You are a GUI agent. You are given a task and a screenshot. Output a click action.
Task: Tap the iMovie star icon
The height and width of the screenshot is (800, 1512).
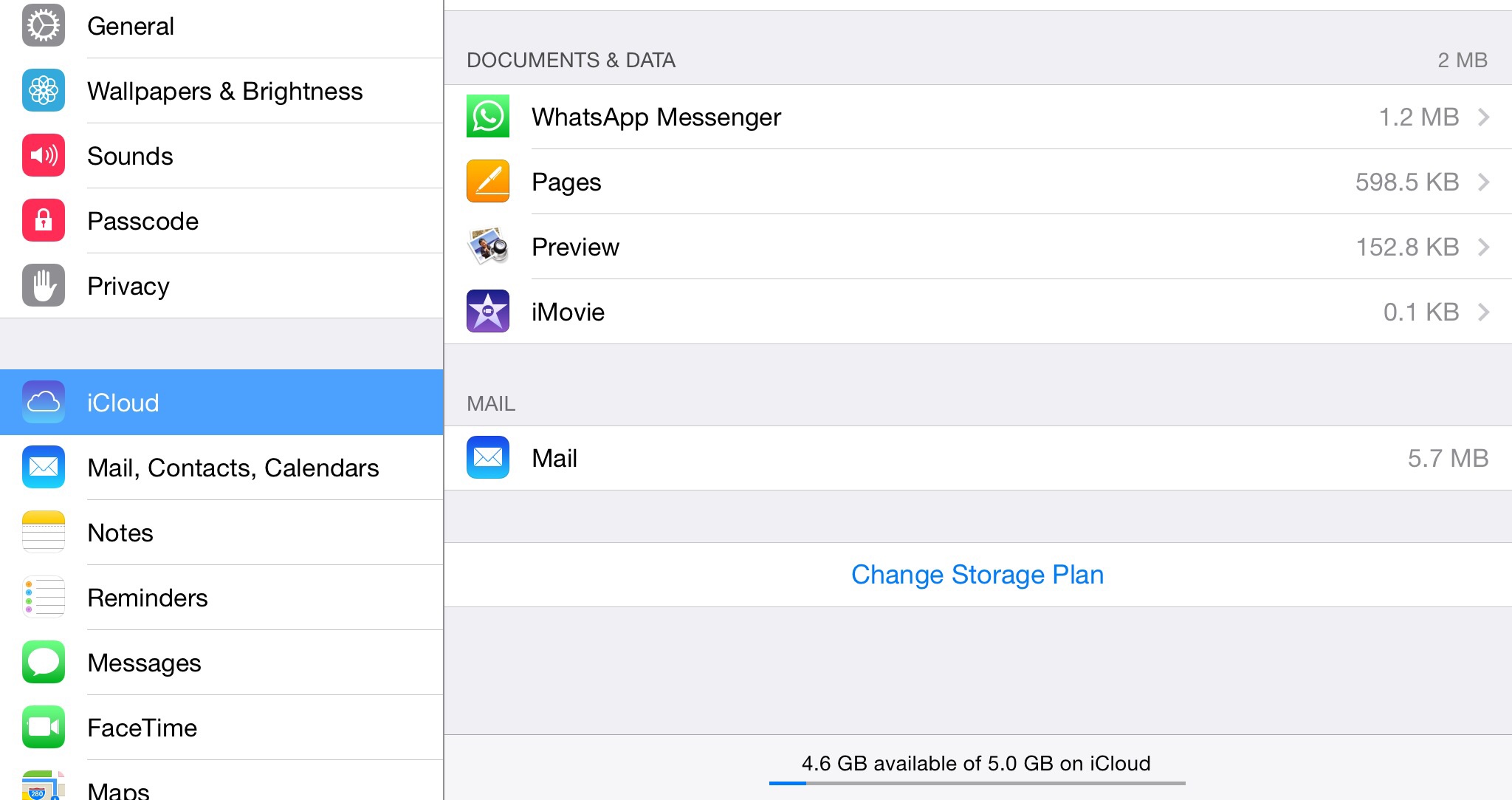(x=488, y=311)
